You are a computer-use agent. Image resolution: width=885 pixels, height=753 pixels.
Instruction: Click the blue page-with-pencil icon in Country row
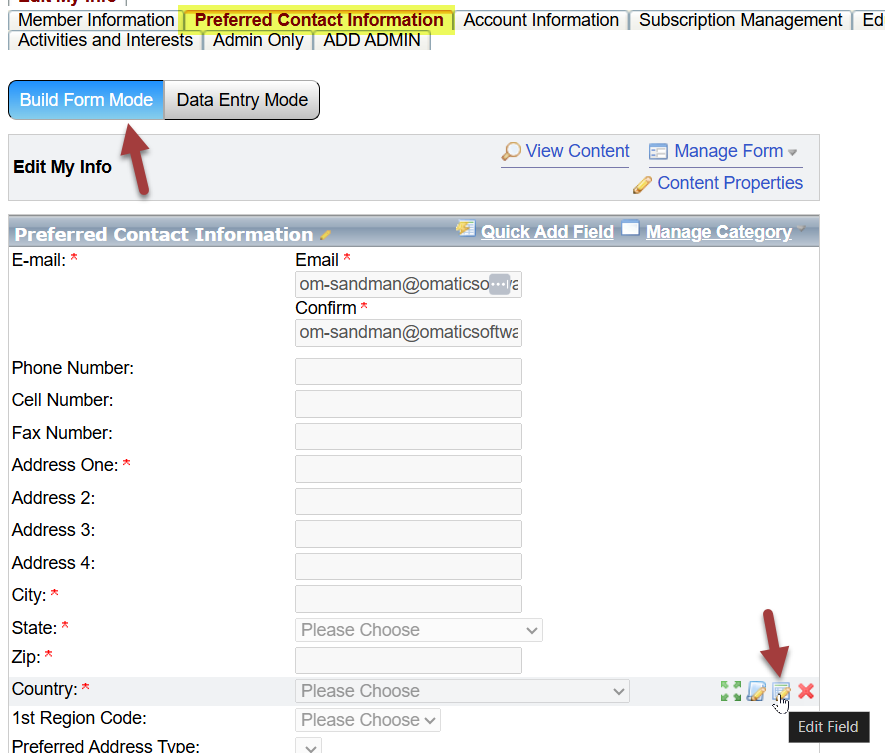(757, 691)
